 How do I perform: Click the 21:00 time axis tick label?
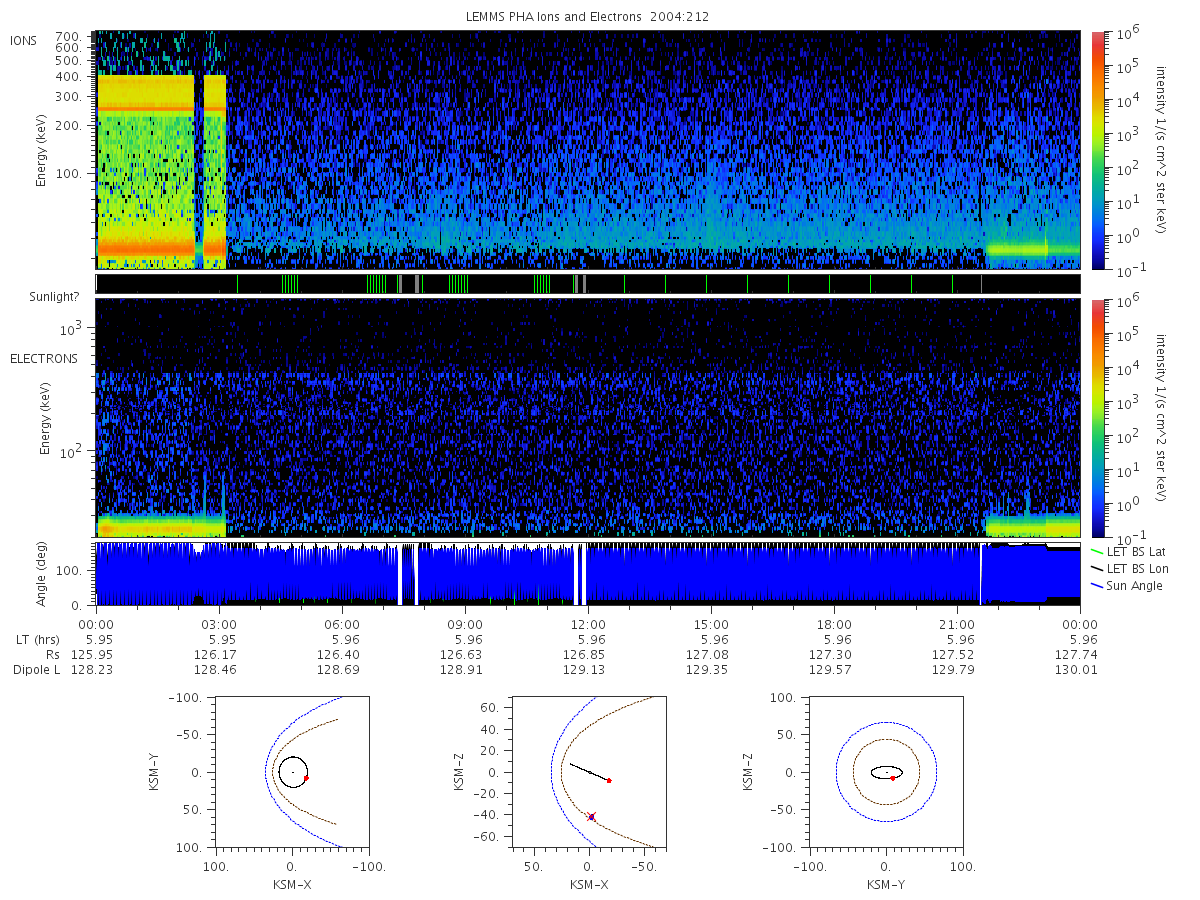[957, 623]
